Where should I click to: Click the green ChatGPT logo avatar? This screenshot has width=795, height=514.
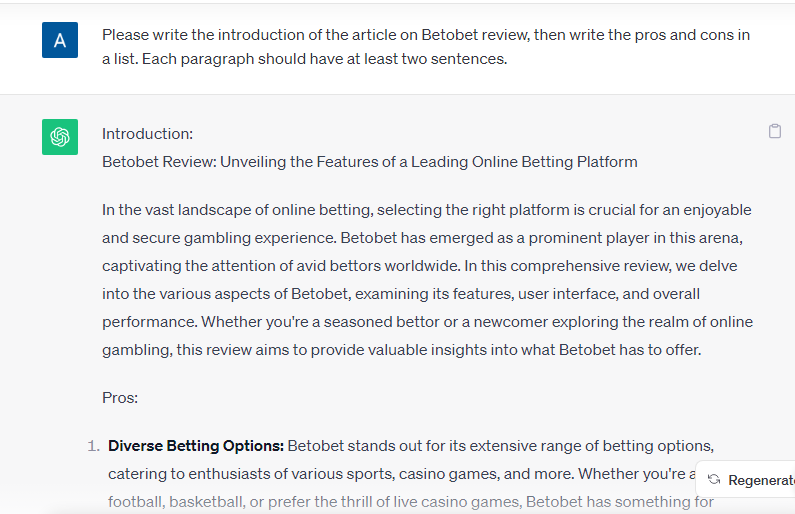pyautogui.click(x=60, y=137)
